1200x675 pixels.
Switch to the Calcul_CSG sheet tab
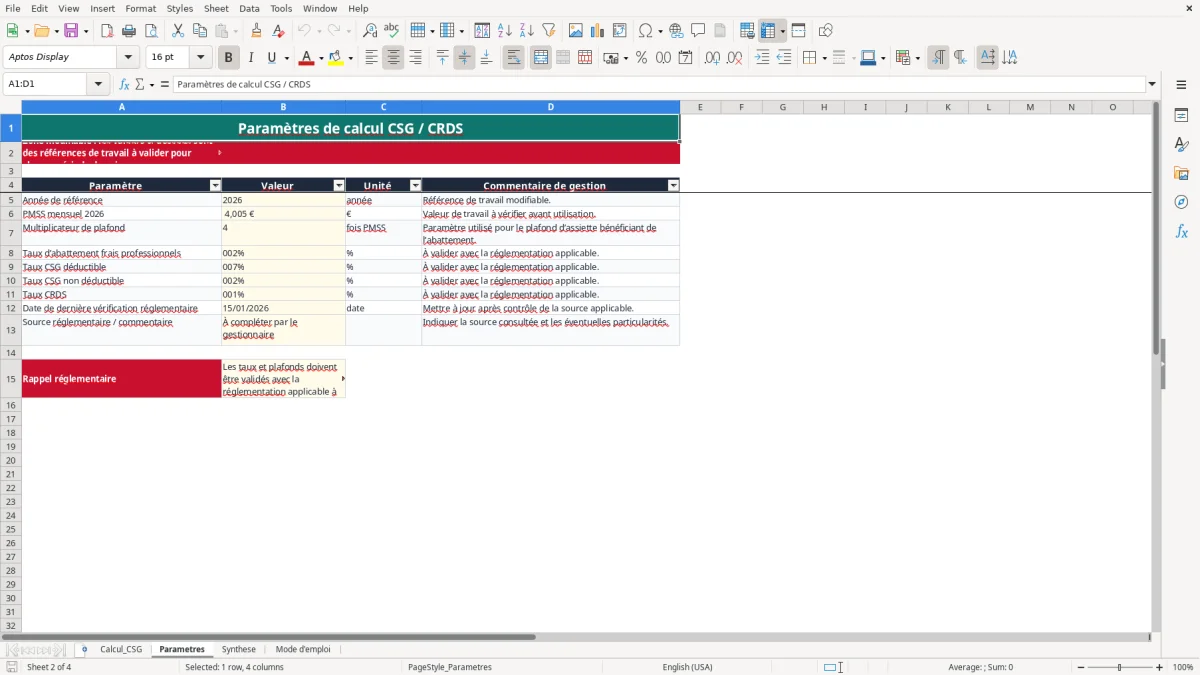pos(121,650)
